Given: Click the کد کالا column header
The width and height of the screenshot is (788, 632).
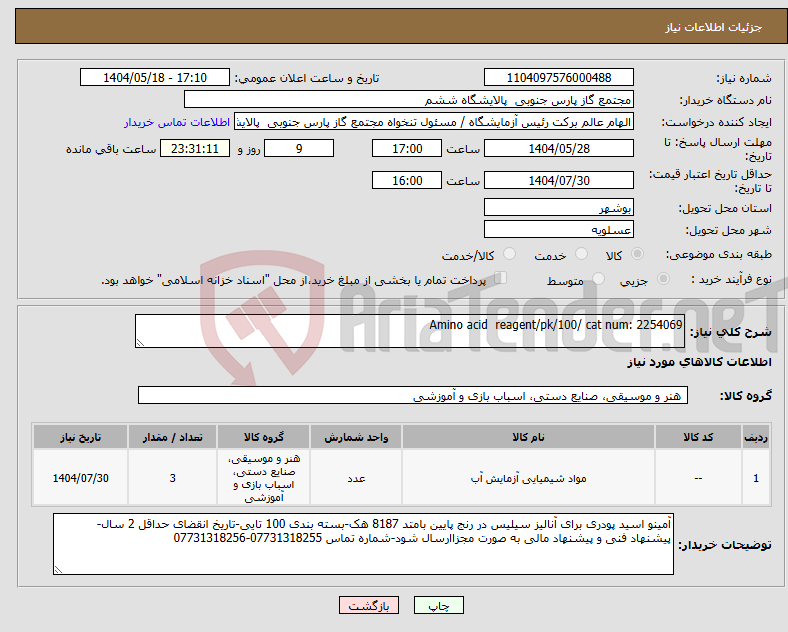Looking at the screenshot, I should click(699, 437).
